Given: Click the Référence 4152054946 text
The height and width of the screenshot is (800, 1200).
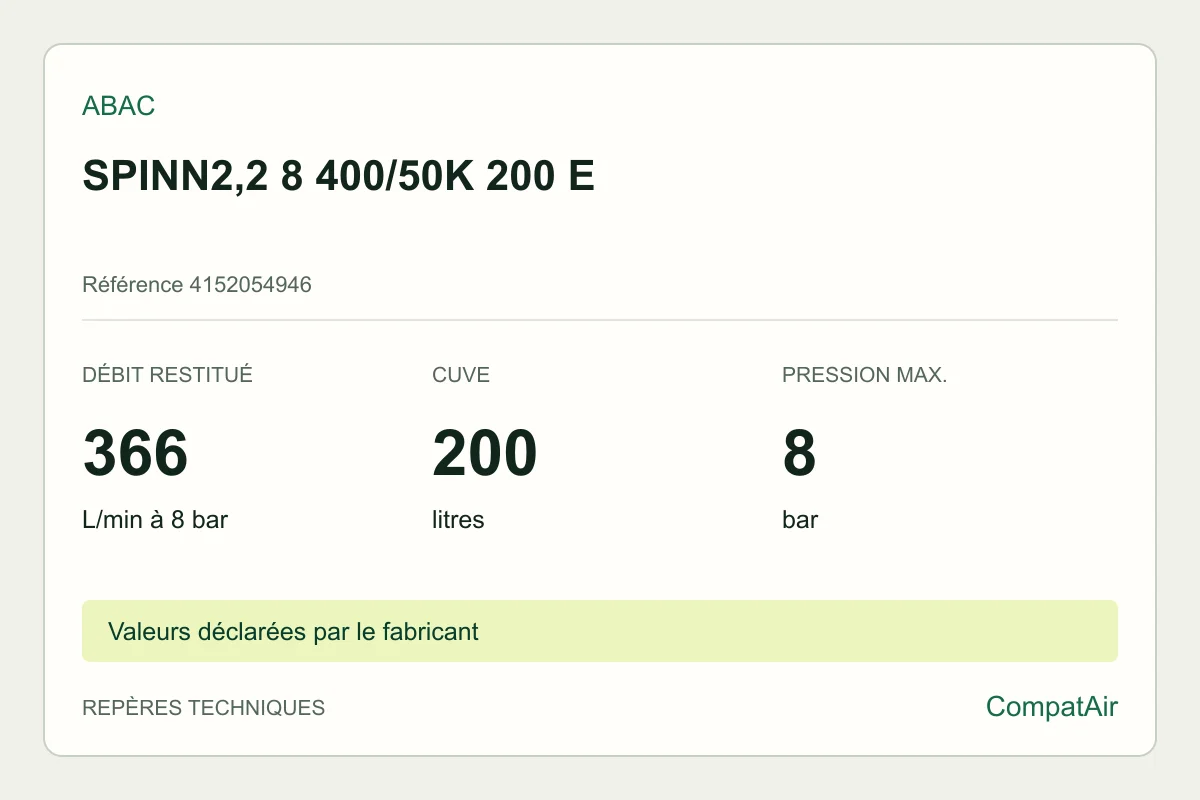Looking at the screenshot, I should [x=197, y=285].
